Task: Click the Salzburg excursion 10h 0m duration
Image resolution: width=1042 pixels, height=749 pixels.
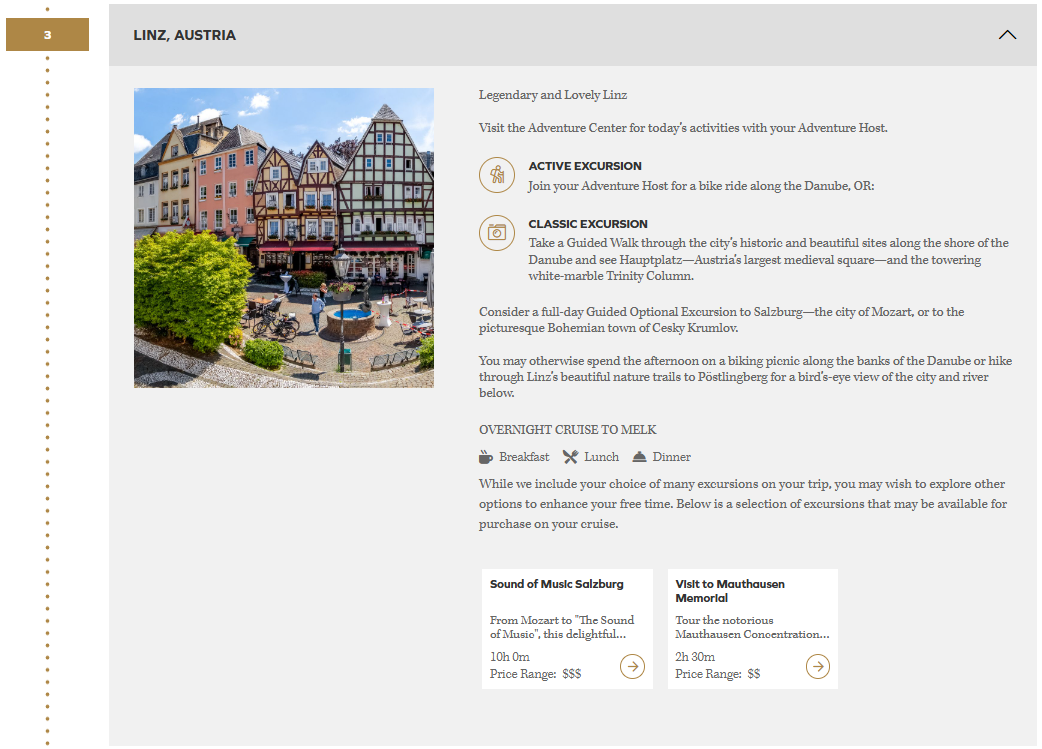Action: tap(510, 657)
